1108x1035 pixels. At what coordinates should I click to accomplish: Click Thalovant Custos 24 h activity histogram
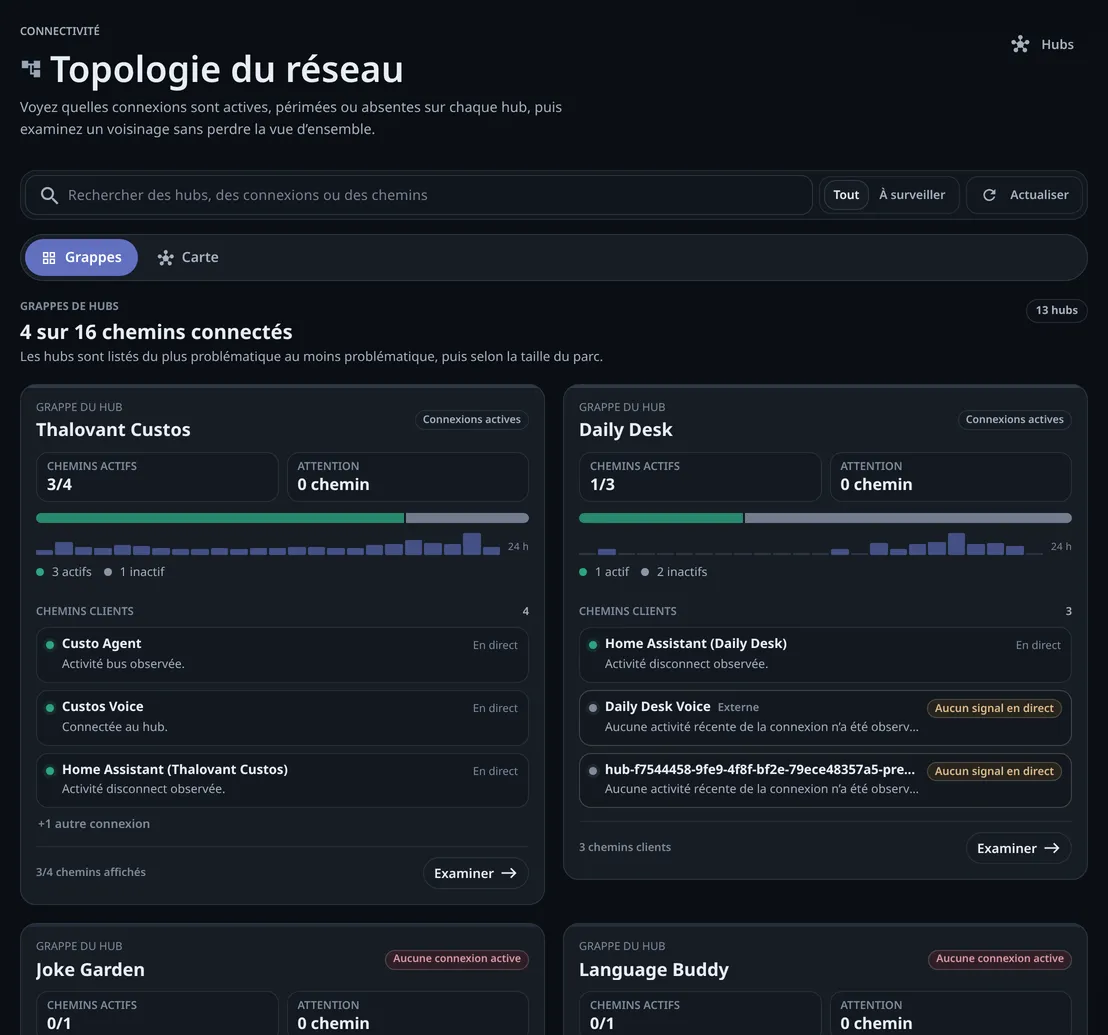coord(269,544)
